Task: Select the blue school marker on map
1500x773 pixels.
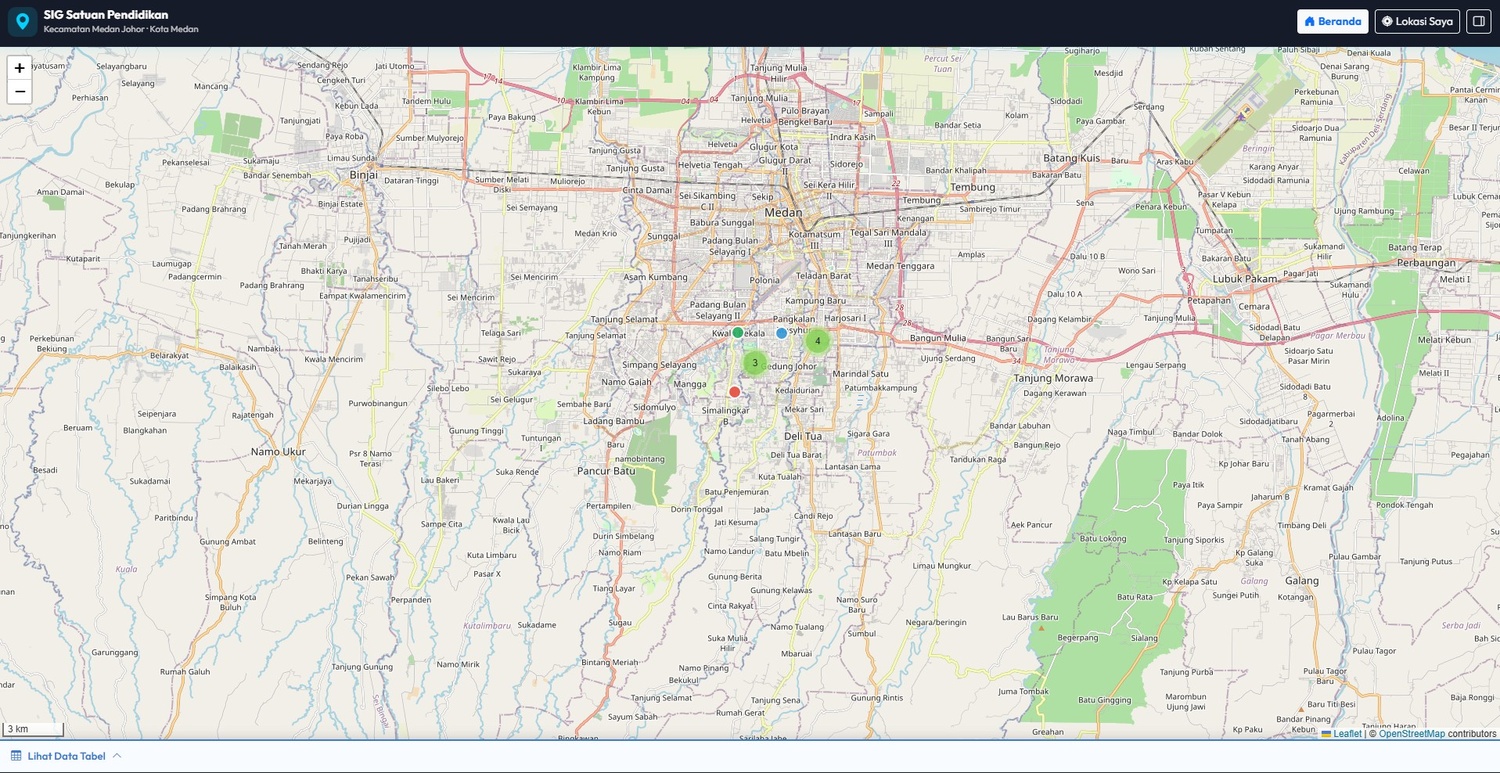Action: [x=782, y=333]
